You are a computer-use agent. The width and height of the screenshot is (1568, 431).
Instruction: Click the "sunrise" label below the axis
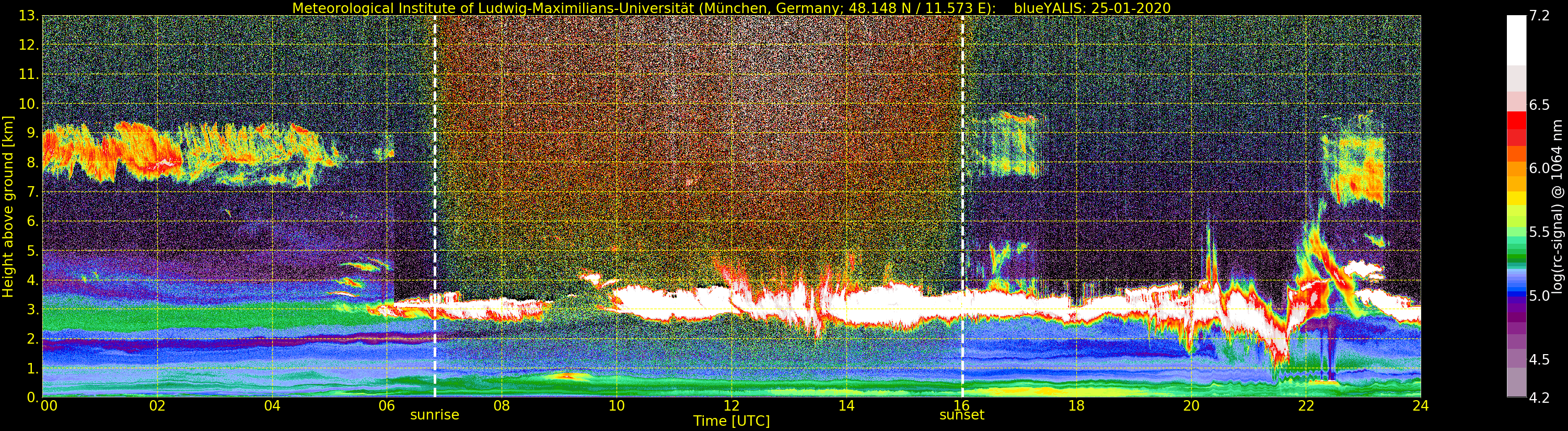pos(435,415)
